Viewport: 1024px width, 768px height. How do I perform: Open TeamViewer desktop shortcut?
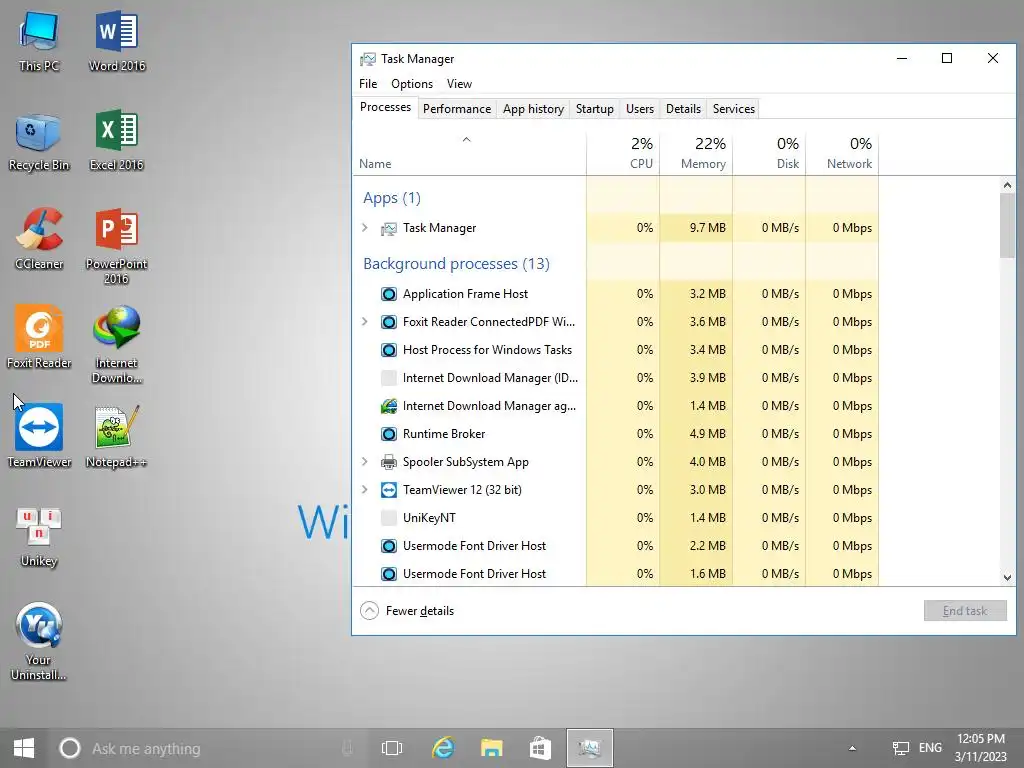39,436
